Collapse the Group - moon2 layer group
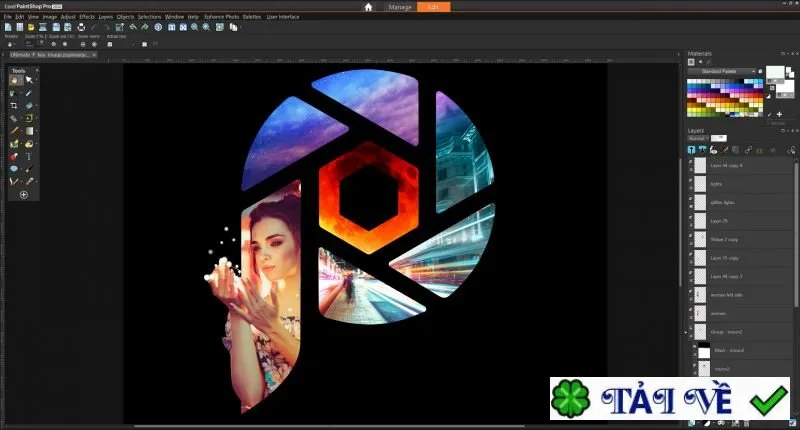Viewport: 800px width, 430px height. coord(686,333)
